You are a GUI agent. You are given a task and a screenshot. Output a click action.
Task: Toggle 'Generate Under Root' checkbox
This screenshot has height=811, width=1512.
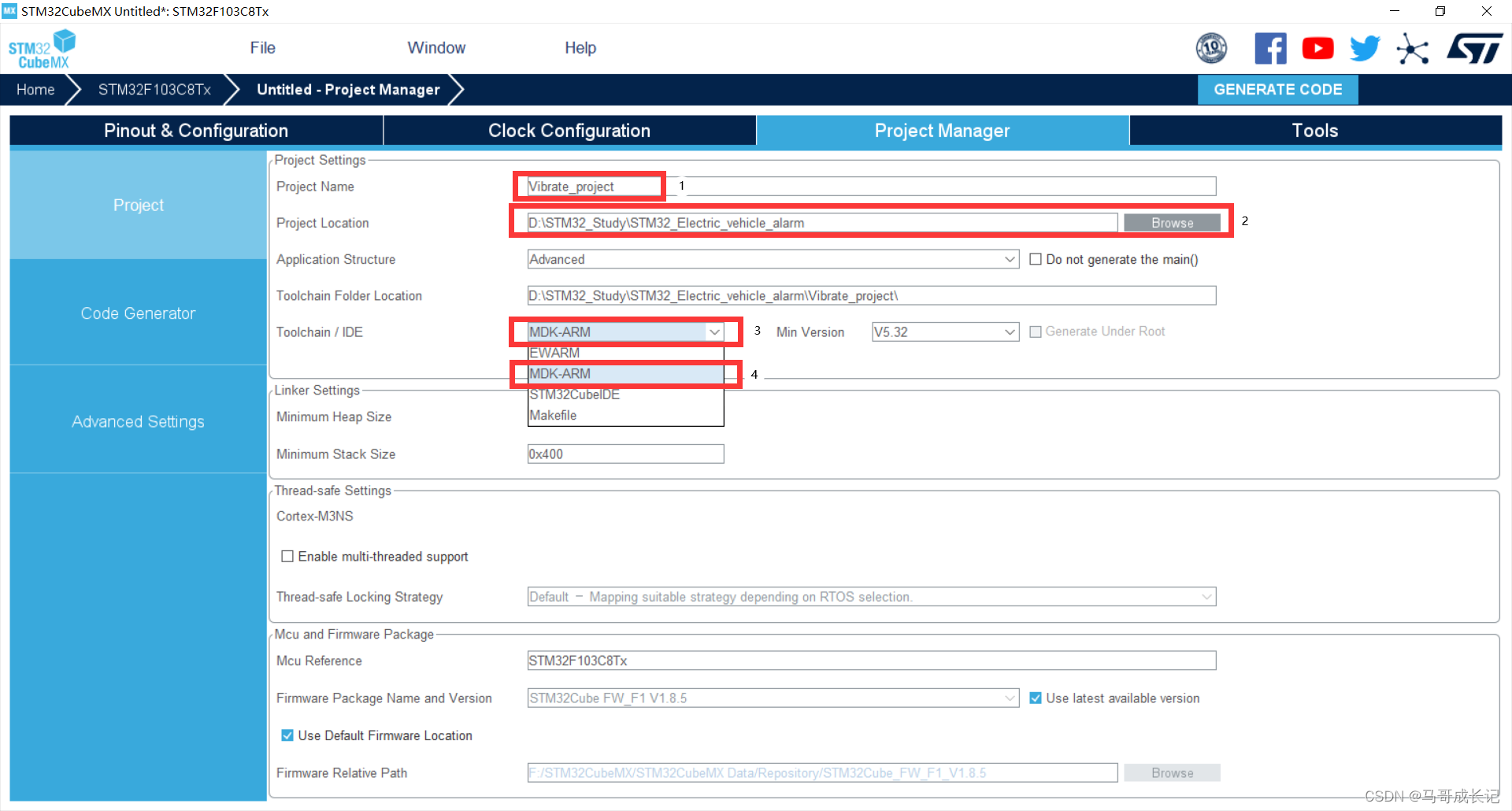(1036, 331)
